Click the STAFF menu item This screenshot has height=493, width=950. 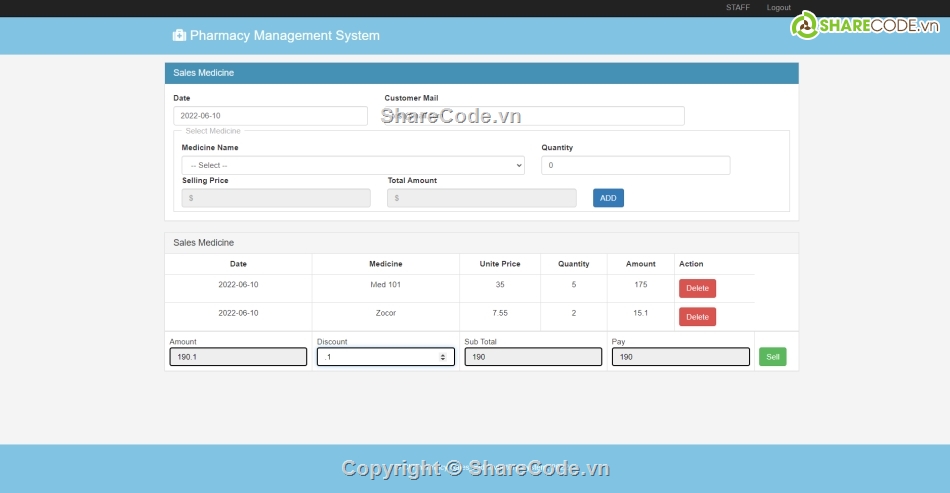737,8
